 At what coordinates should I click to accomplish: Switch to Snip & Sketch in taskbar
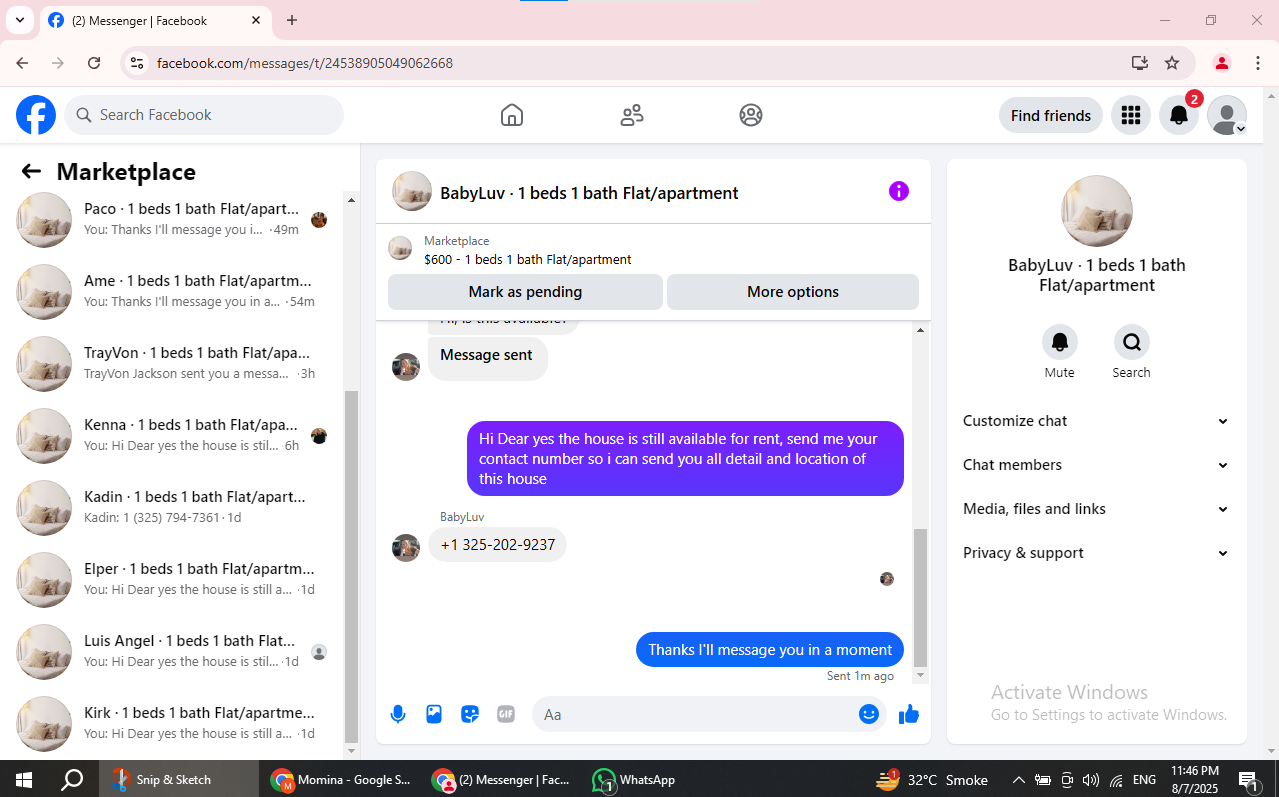[178, 780]
